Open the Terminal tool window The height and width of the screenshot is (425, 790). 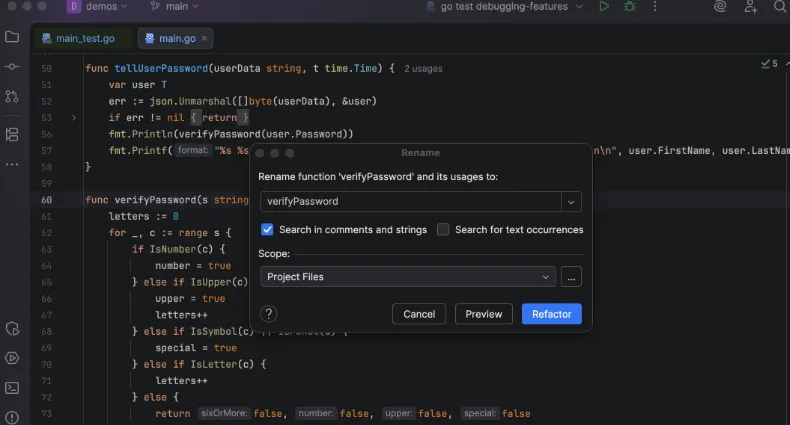click(12, 388)
